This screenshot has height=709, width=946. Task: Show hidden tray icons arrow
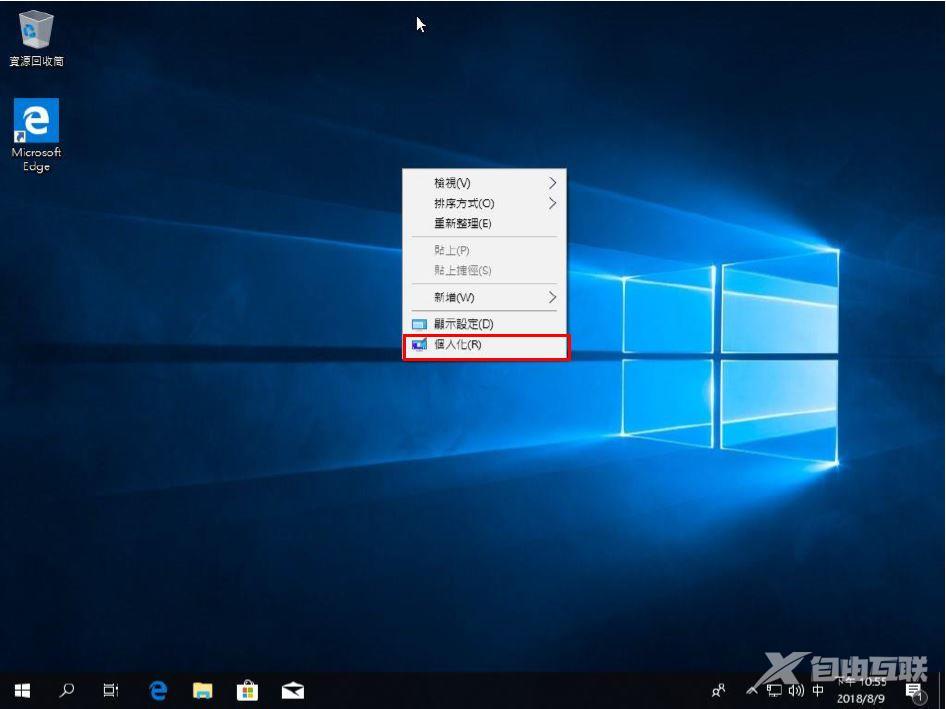tap(752, 690)
